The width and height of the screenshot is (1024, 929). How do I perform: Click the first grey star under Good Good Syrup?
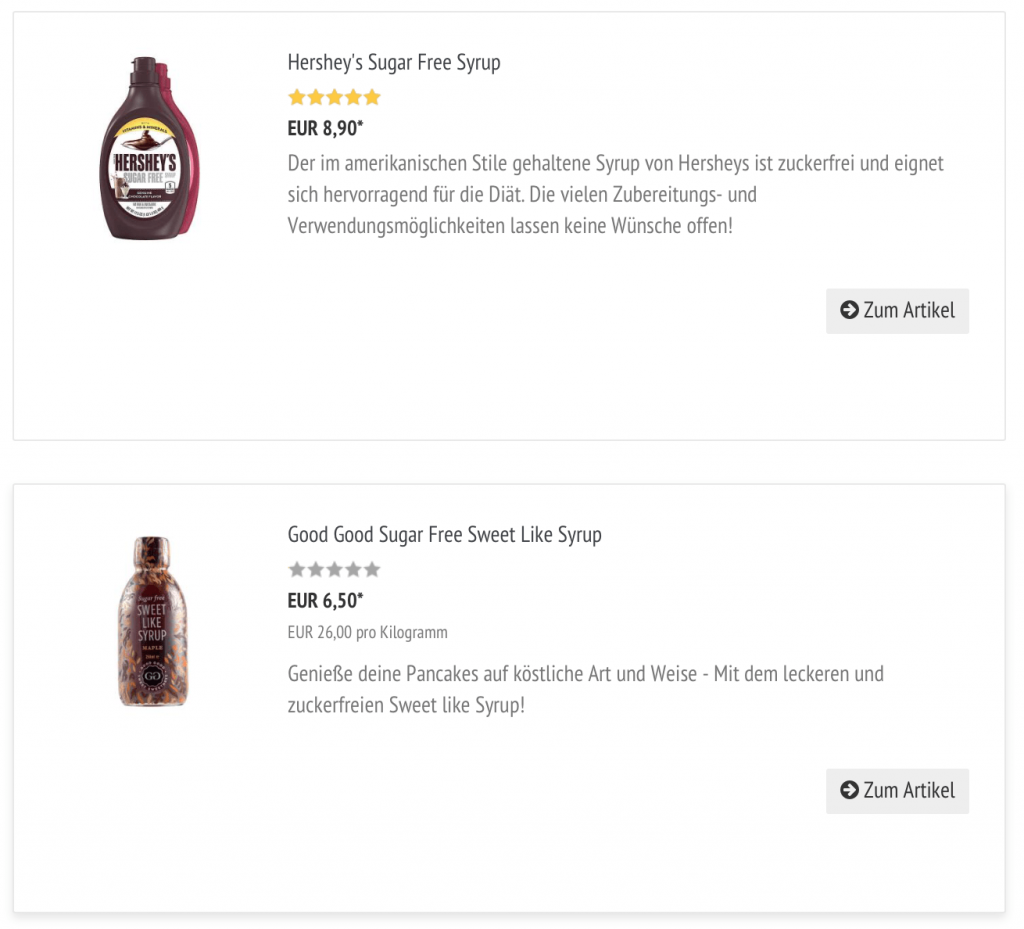(x=297, y=570)
